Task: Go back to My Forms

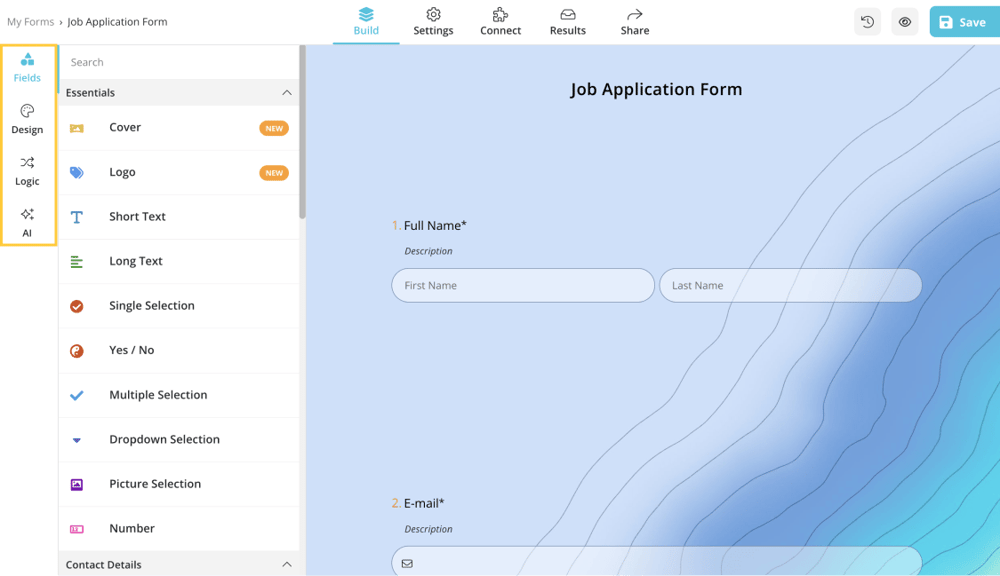Action: point(30,21)
